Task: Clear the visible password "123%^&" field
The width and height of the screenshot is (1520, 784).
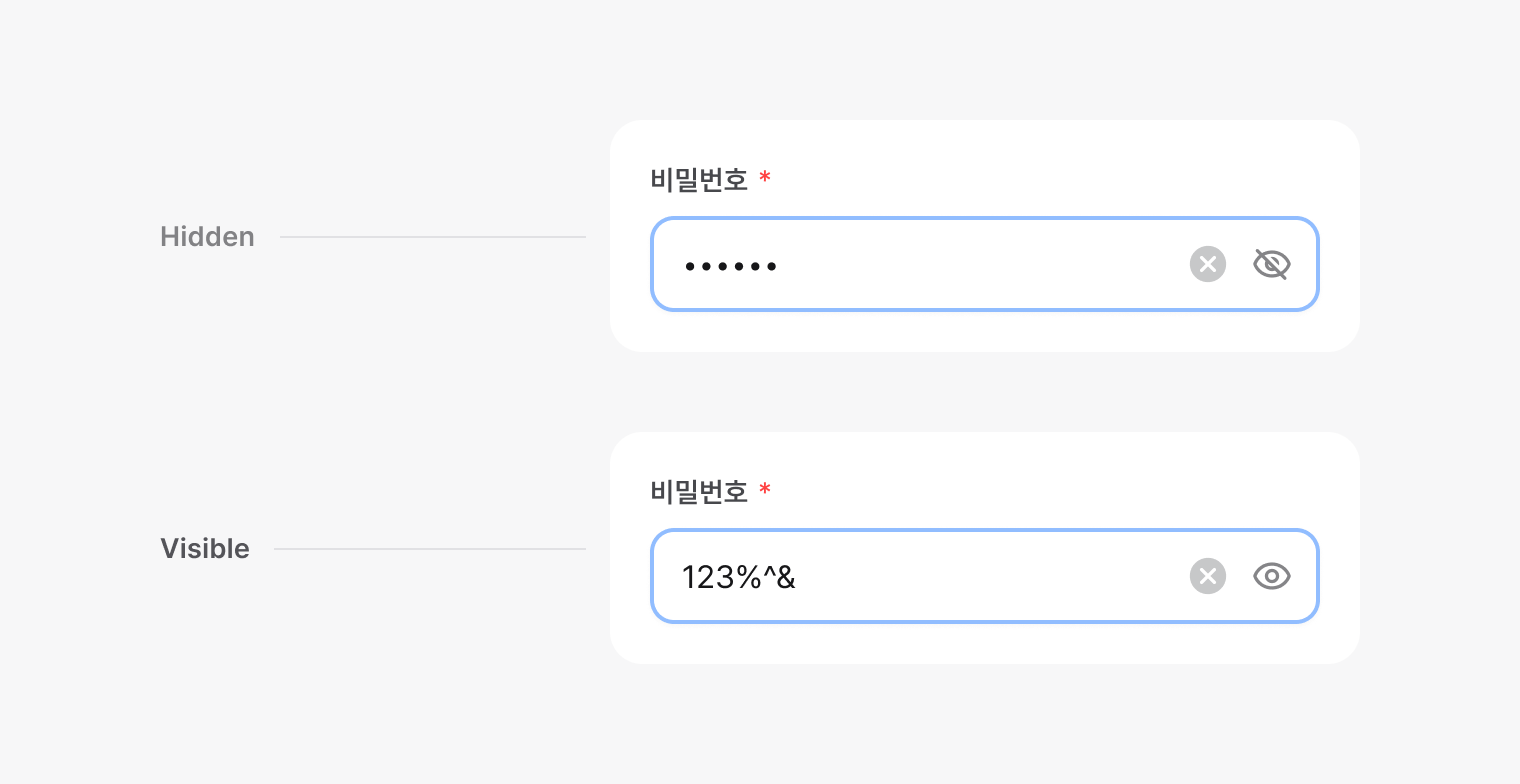Action: [x=1207, y=576]
